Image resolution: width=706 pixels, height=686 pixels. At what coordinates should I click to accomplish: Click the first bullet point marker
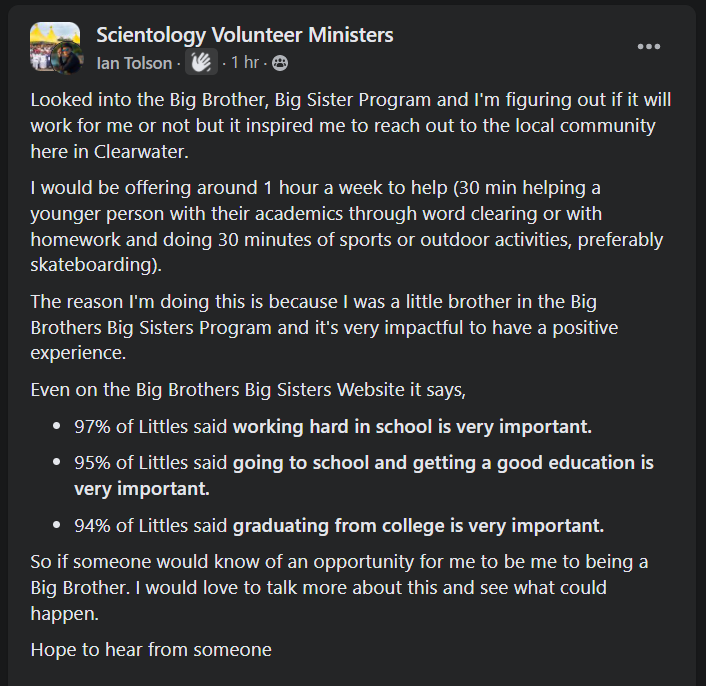coord(55,428)
